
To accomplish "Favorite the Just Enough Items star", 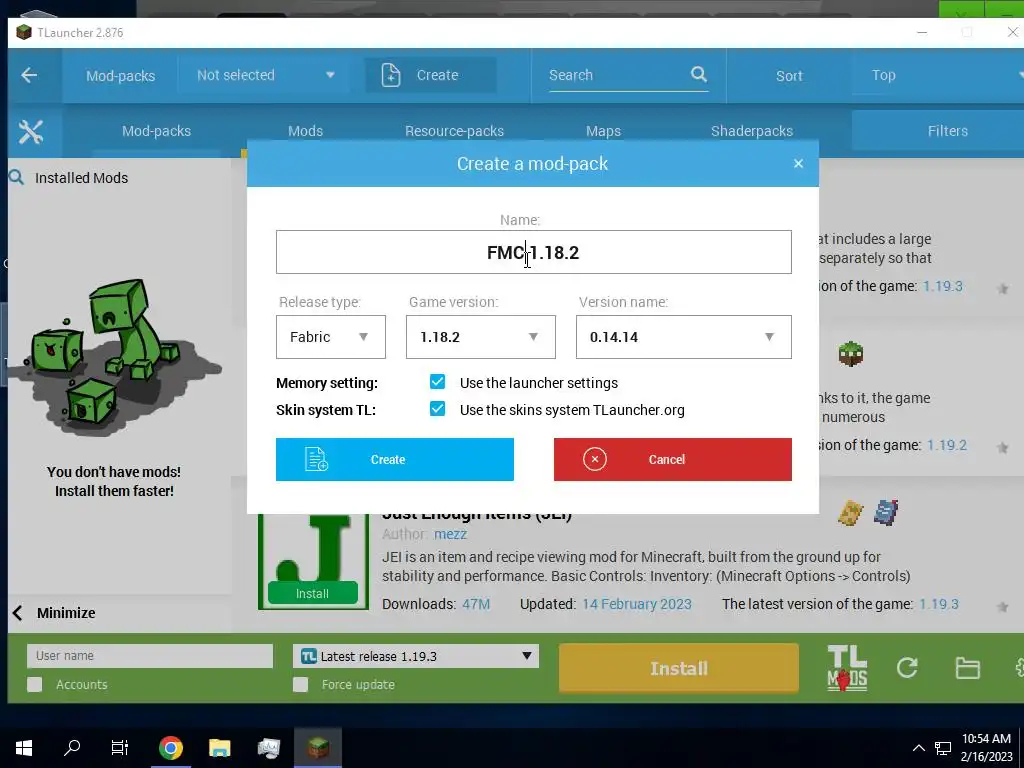I will tap(1002, 607).
